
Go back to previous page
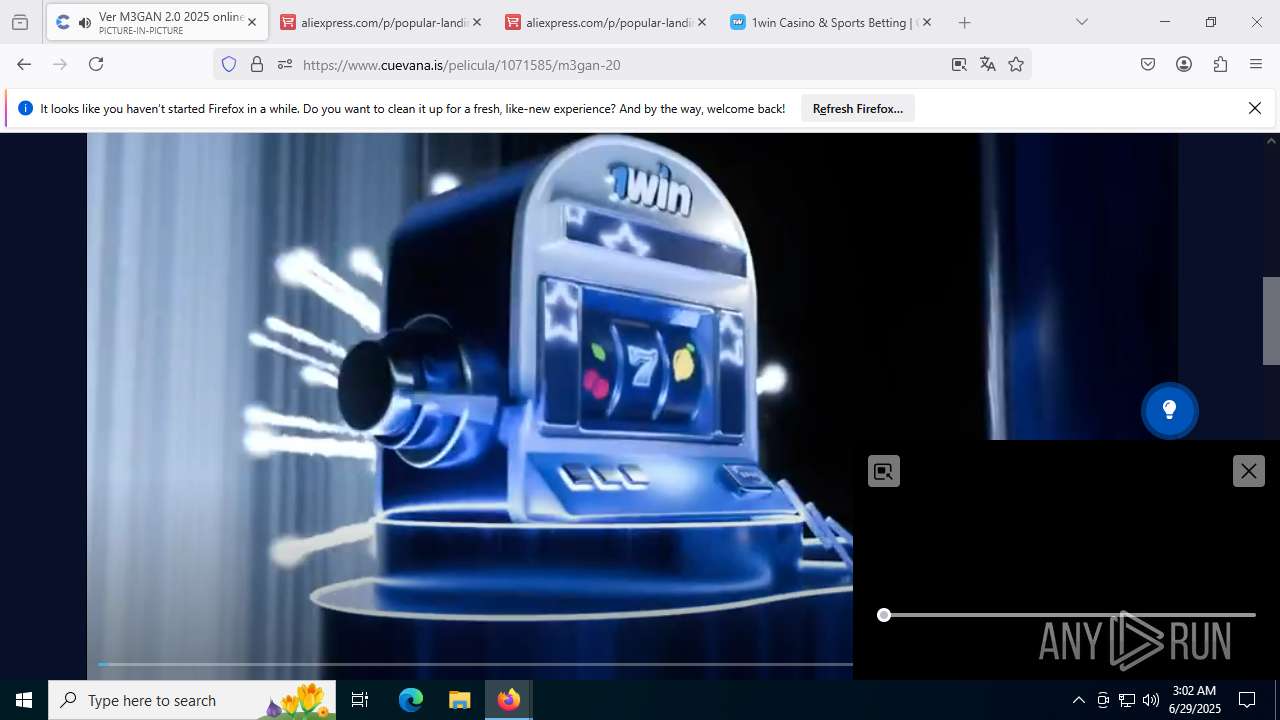(x=24, y=64)
